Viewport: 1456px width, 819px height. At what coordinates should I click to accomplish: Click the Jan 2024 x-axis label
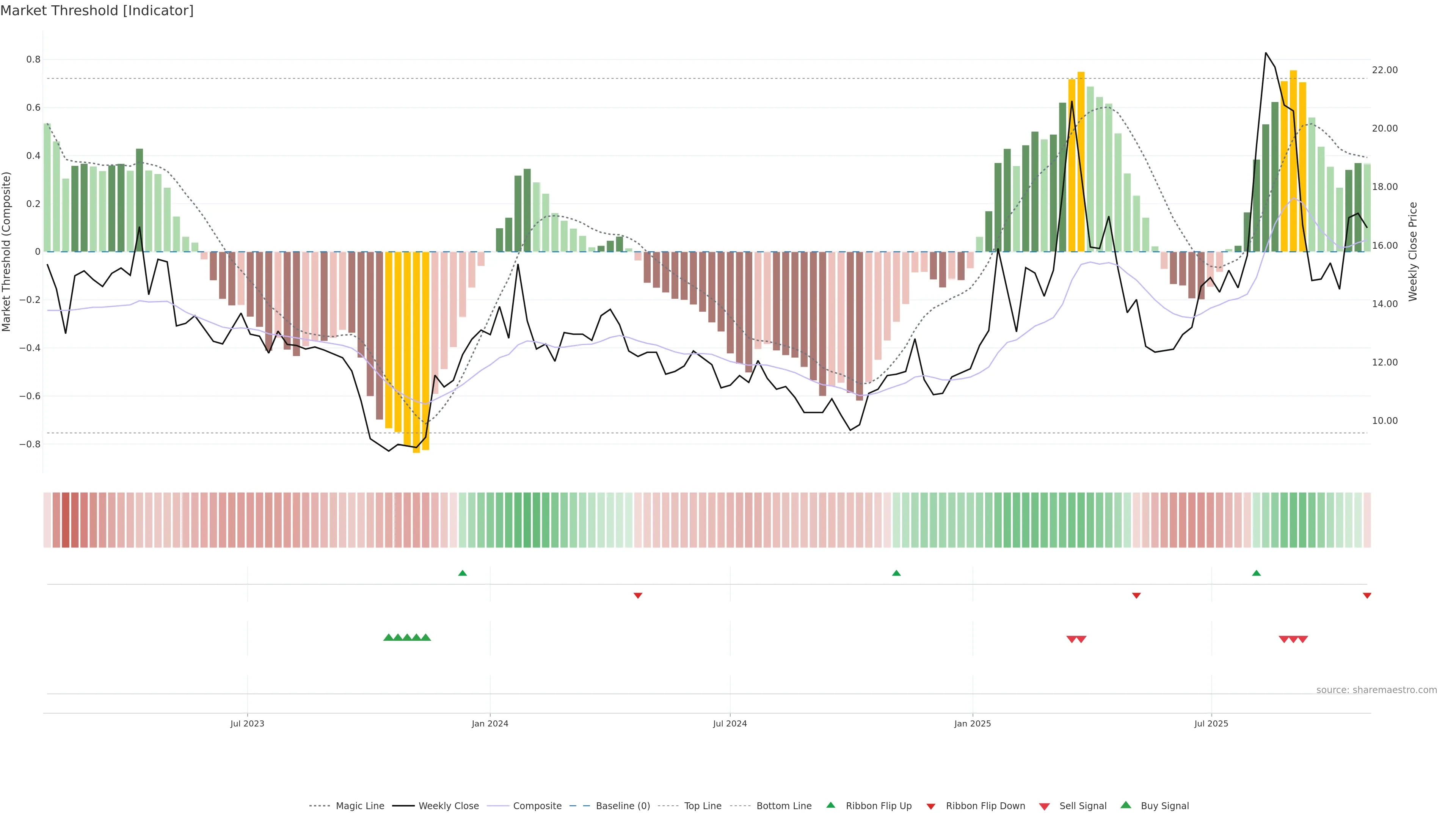pos(490,723)
